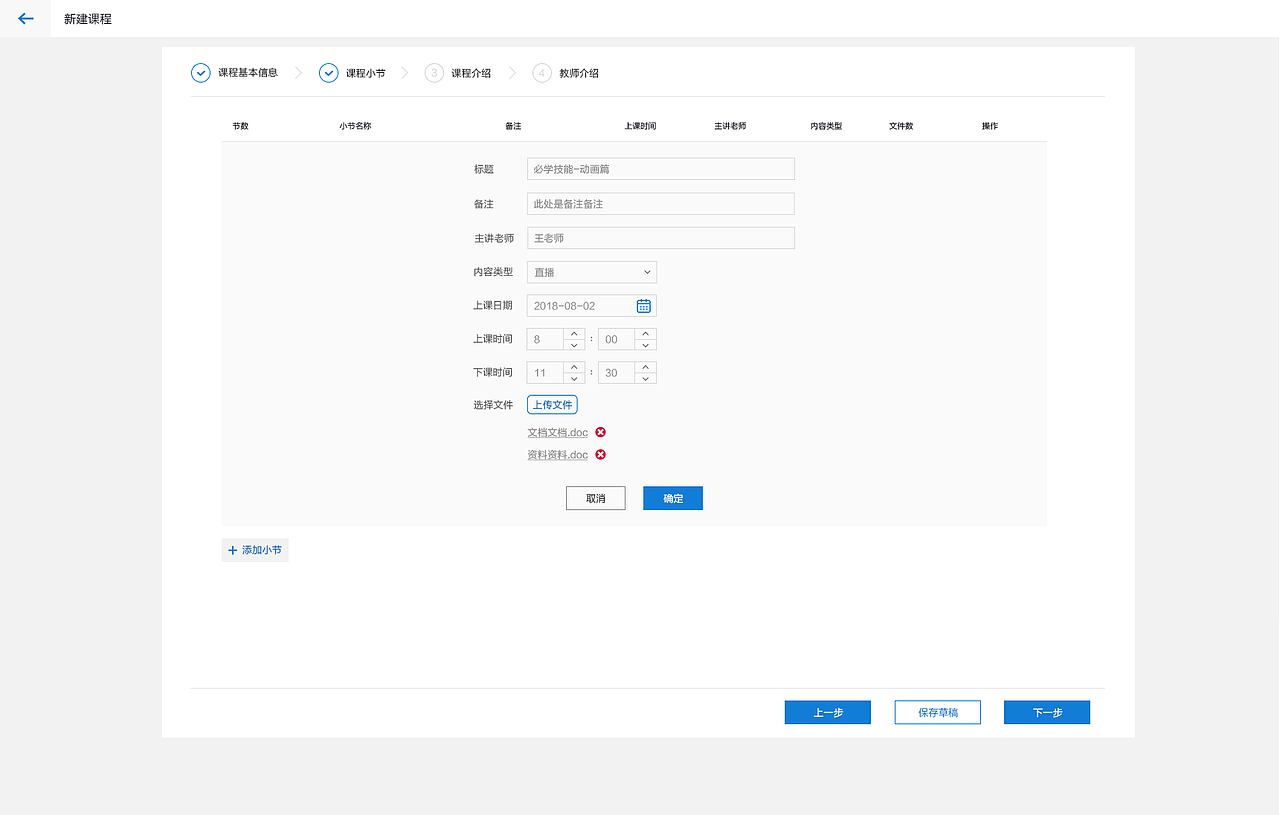This screenshot has height=815, width=1280.
Task: Click the 小节名称 column header
Action: pyautogui.click(x=355, y=126)
